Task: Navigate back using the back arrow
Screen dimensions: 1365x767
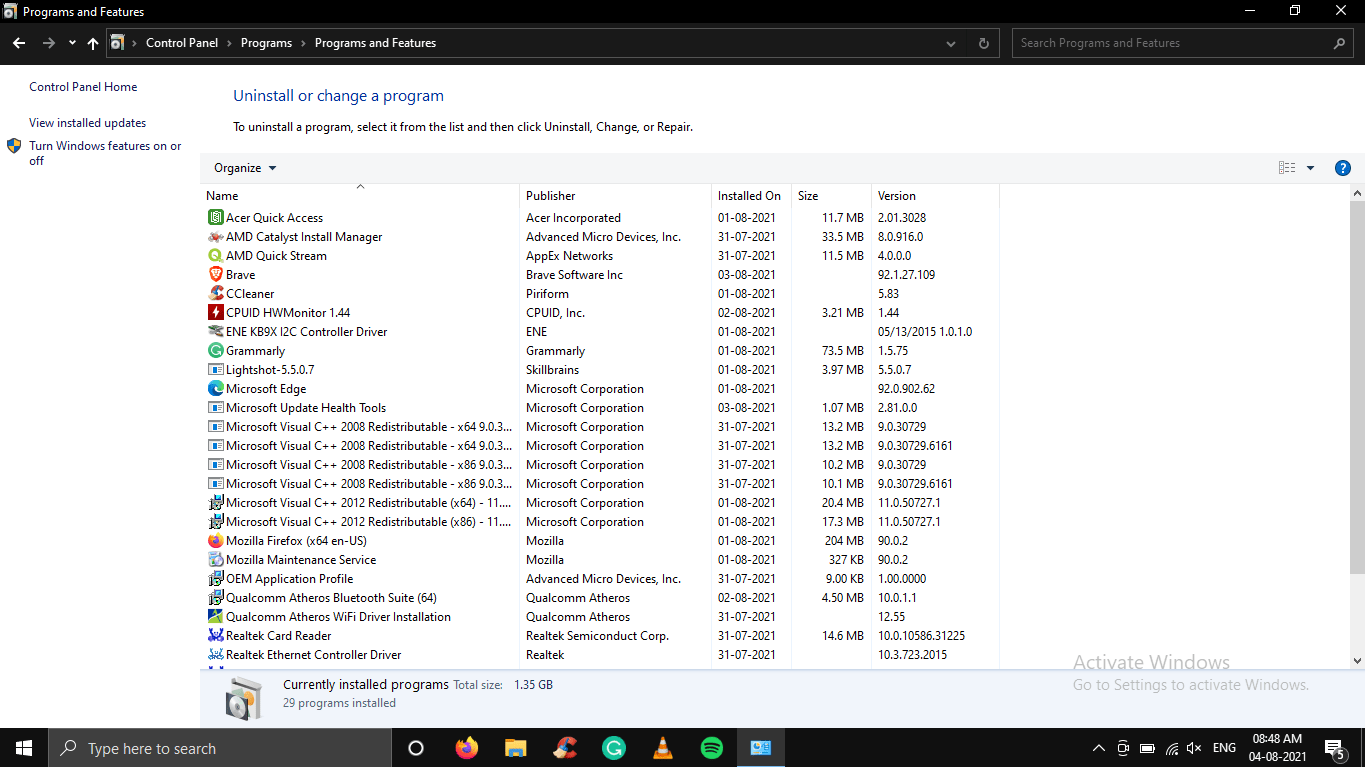Action: pyautogui.click(x=18, y=42)
